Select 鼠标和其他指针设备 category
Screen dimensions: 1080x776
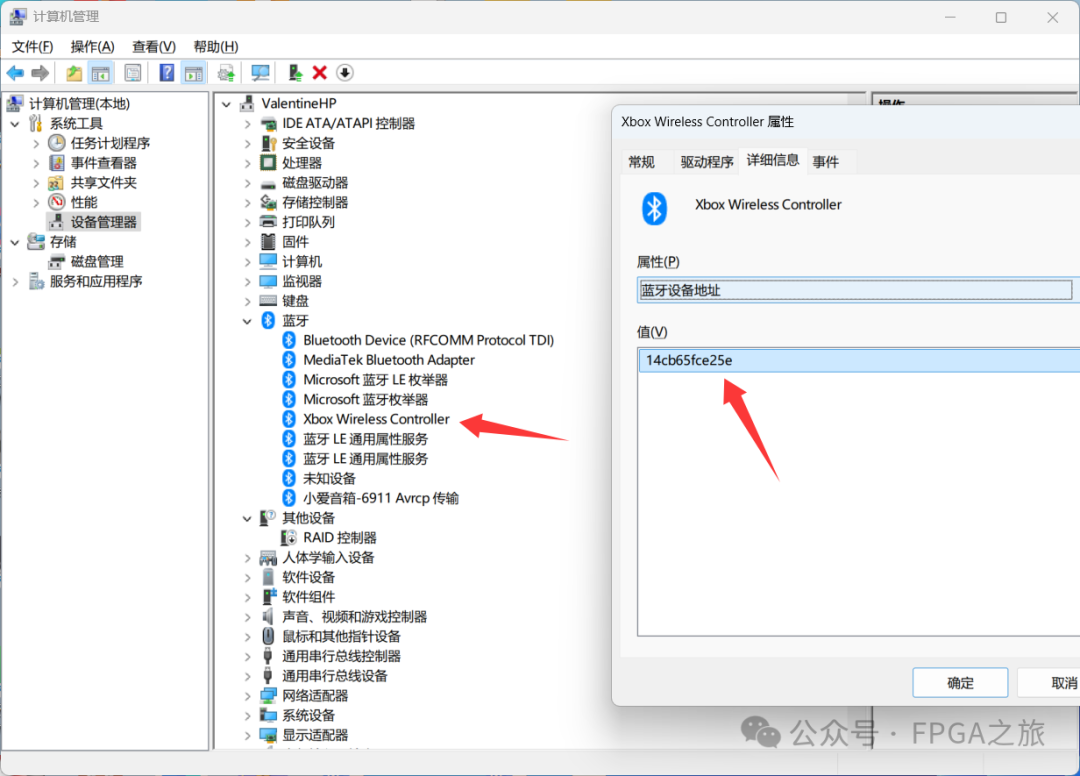tap(341, 637)
